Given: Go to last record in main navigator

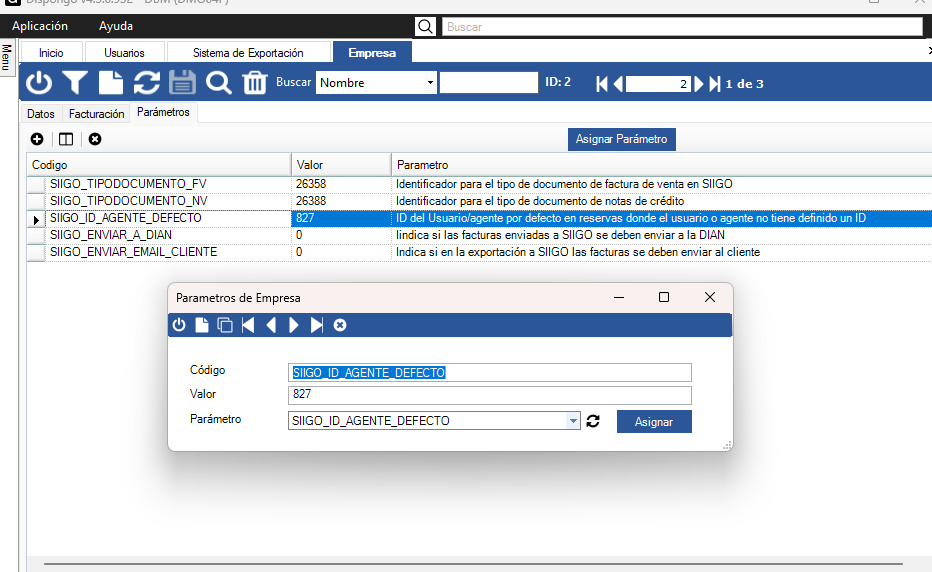Looking at the screenshot, I should [x=714, y=84].
